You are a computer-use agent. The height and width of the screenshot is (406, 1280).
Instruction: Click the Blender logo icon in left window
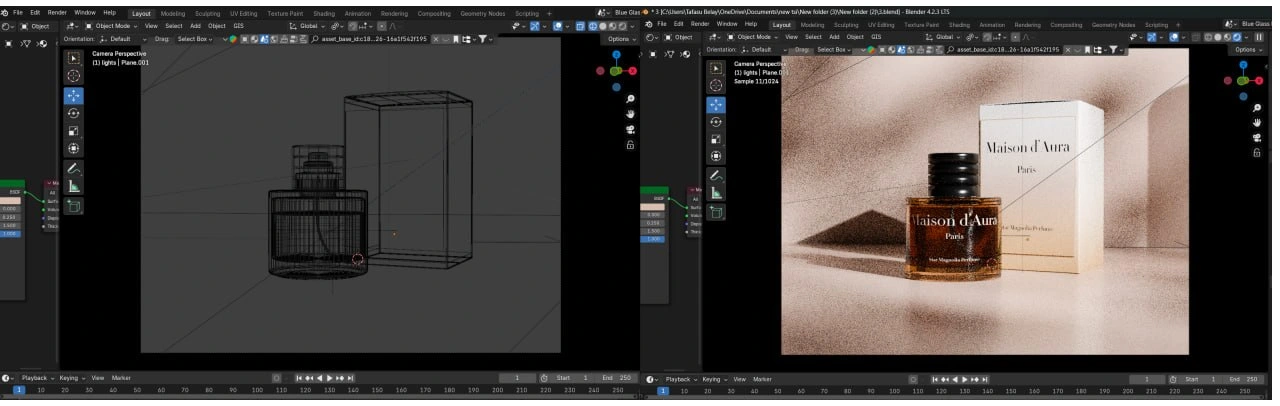[7, 12]
